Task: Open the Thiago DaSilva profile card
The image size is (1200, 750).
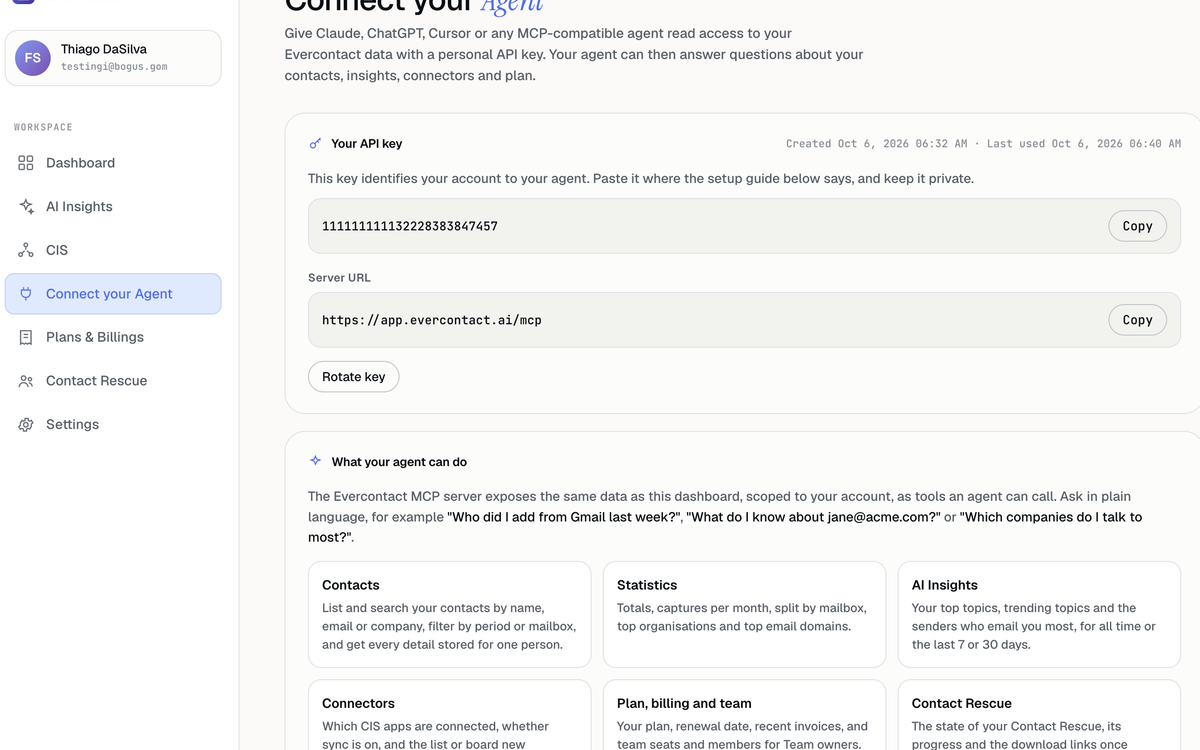Action: point(113,58)
